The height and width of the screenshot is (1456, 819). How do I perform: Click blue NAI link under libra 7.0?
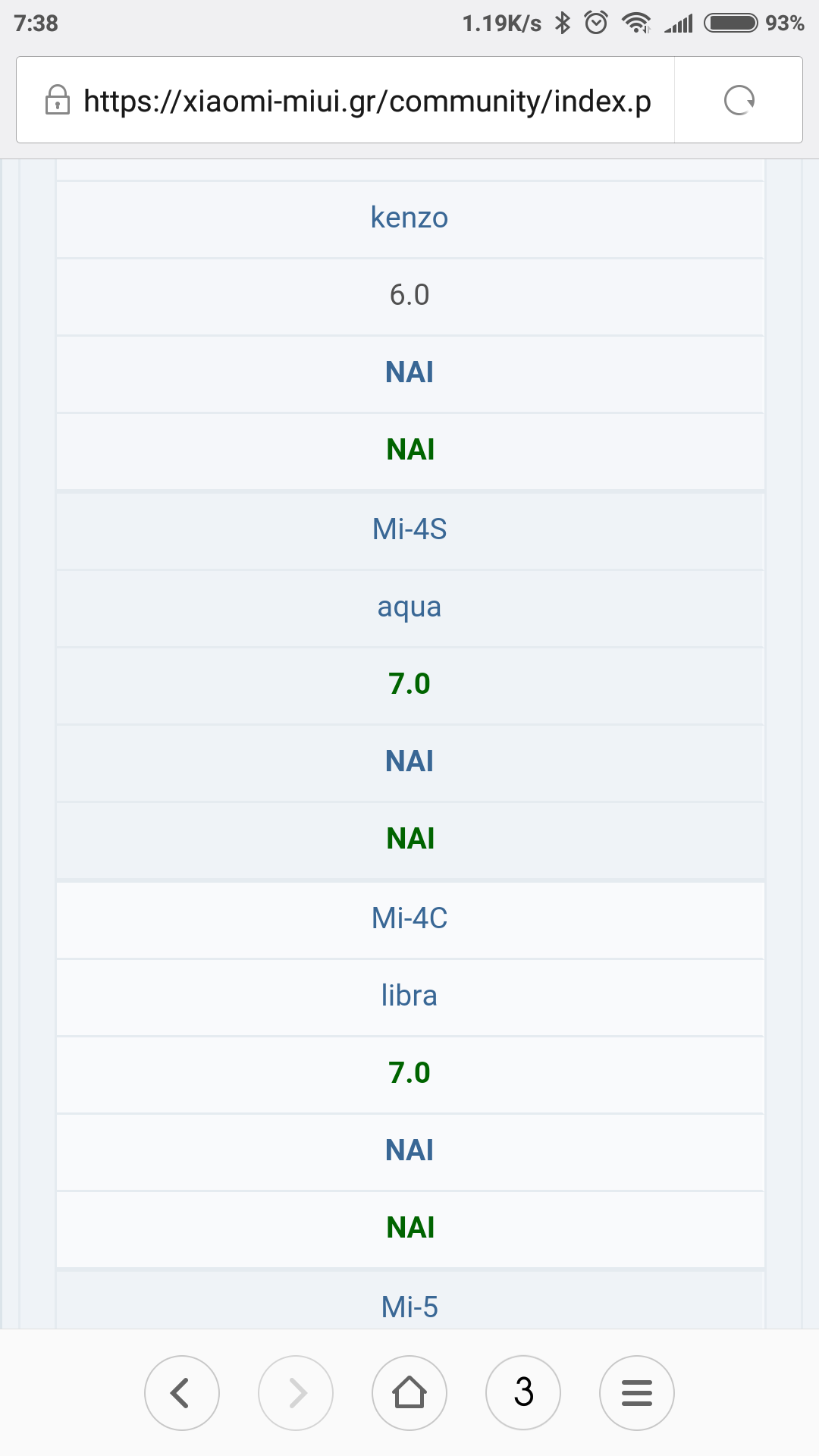[x=409, y=1150]
